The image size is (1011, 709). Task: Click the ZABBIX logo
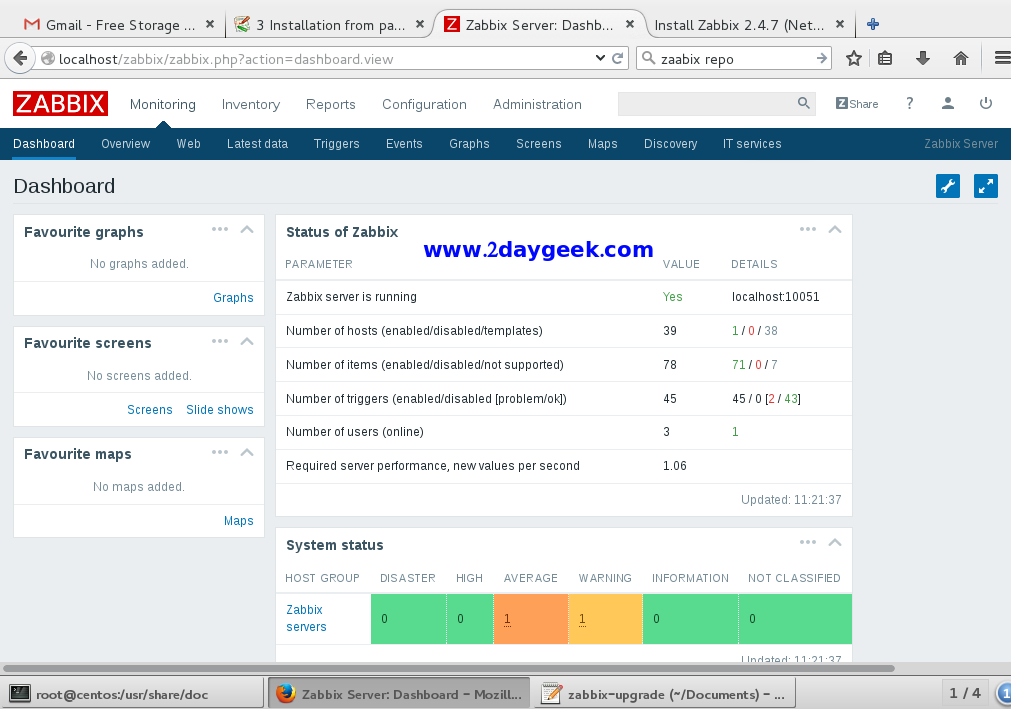(x=60, y=104)
